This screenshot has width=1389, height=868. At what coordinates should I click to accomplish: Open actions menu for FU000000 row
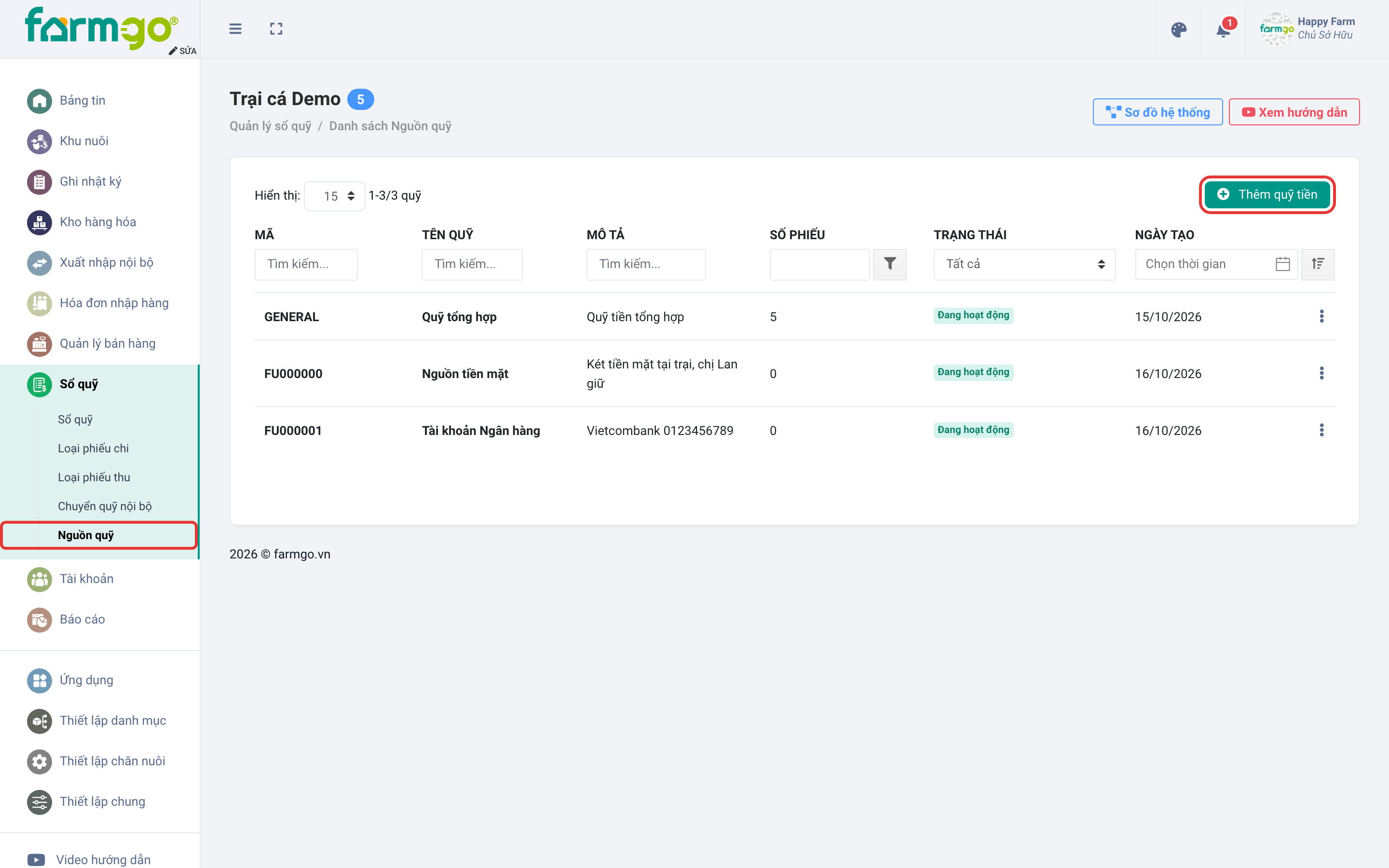[1321, 373]
